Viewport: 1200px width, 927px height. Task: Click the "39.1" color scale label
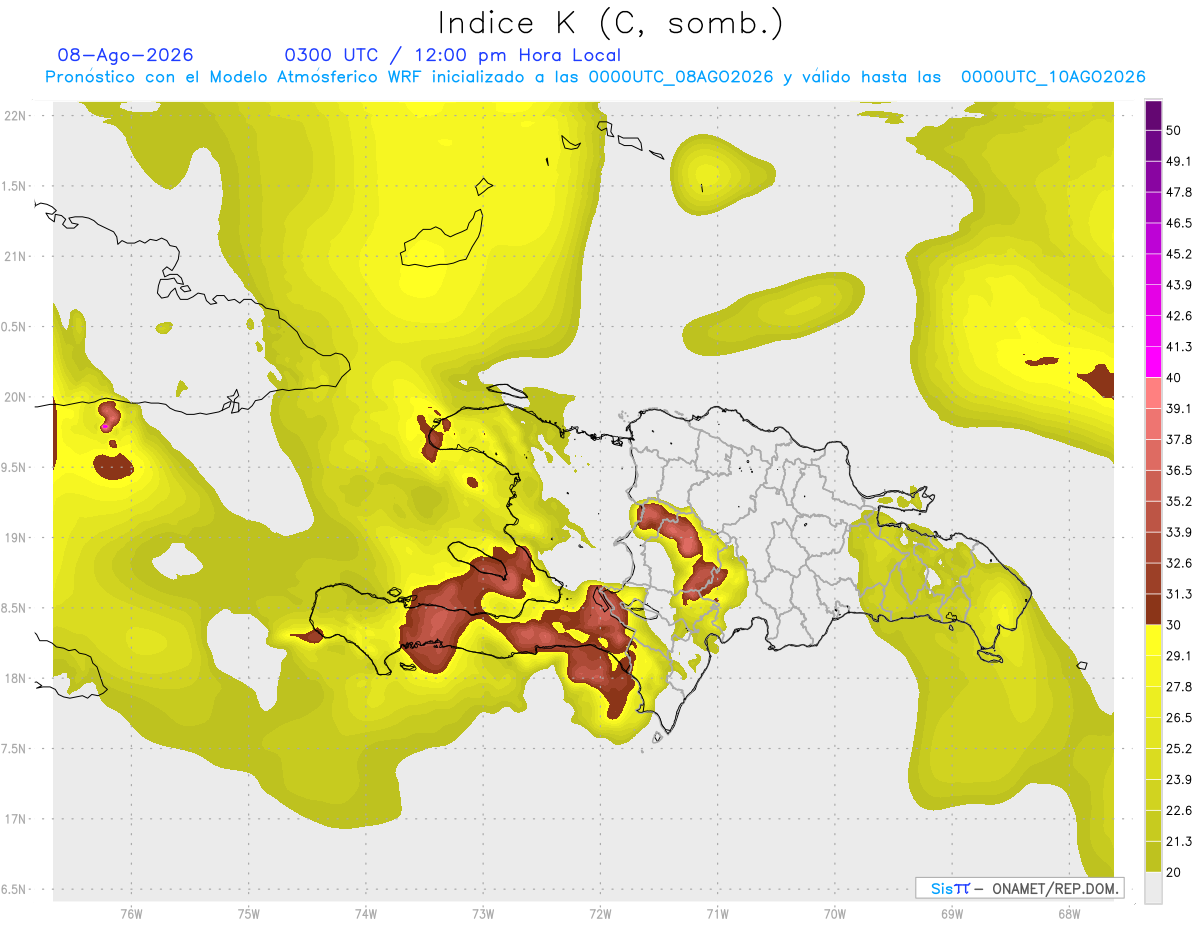pos(1179,408)
